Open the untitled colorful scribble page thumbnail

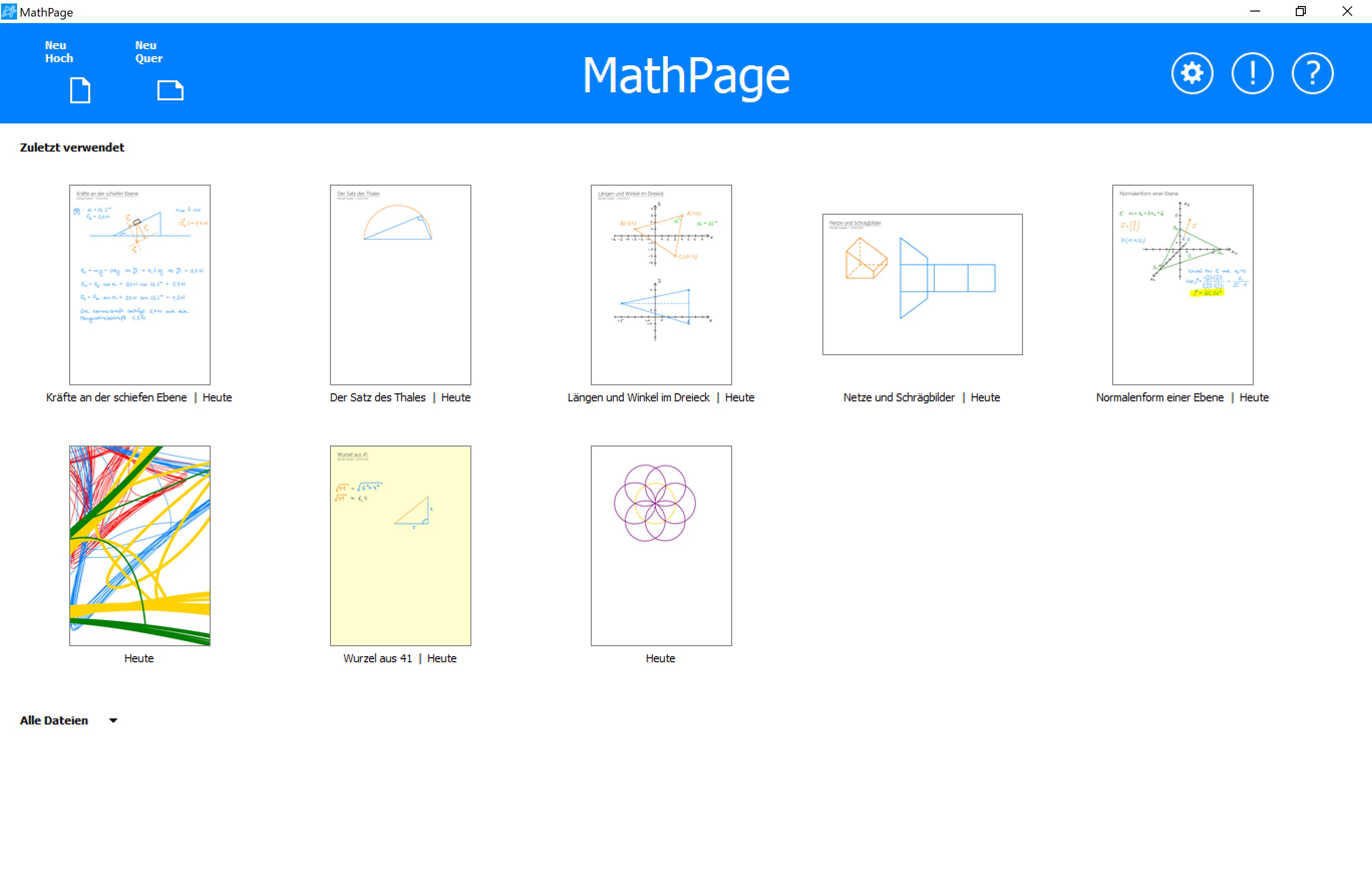[139, 545]
